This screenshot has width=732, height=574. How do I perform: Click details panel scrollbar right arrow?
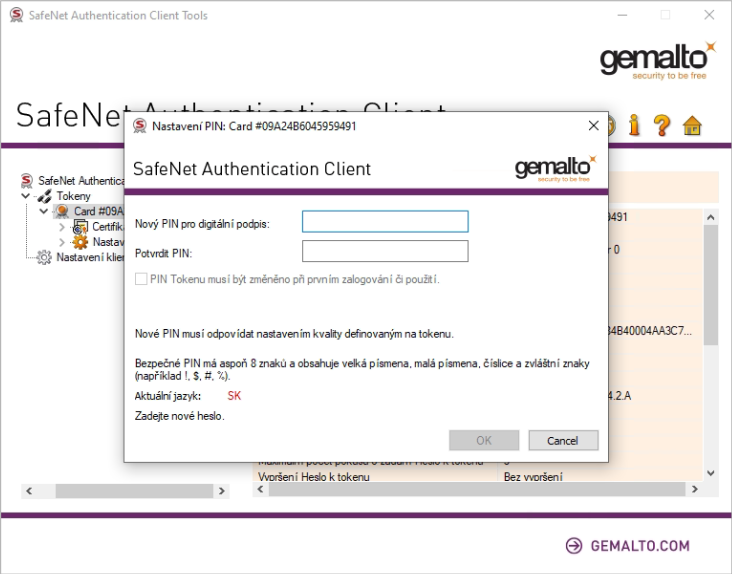(695, 489)
